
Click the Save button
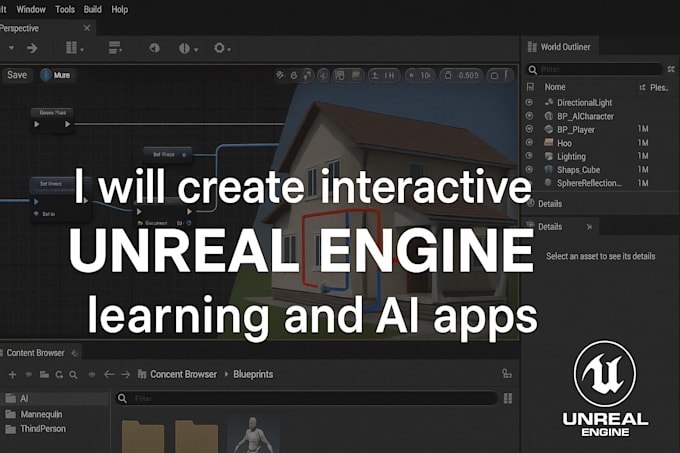coord(17,75)
